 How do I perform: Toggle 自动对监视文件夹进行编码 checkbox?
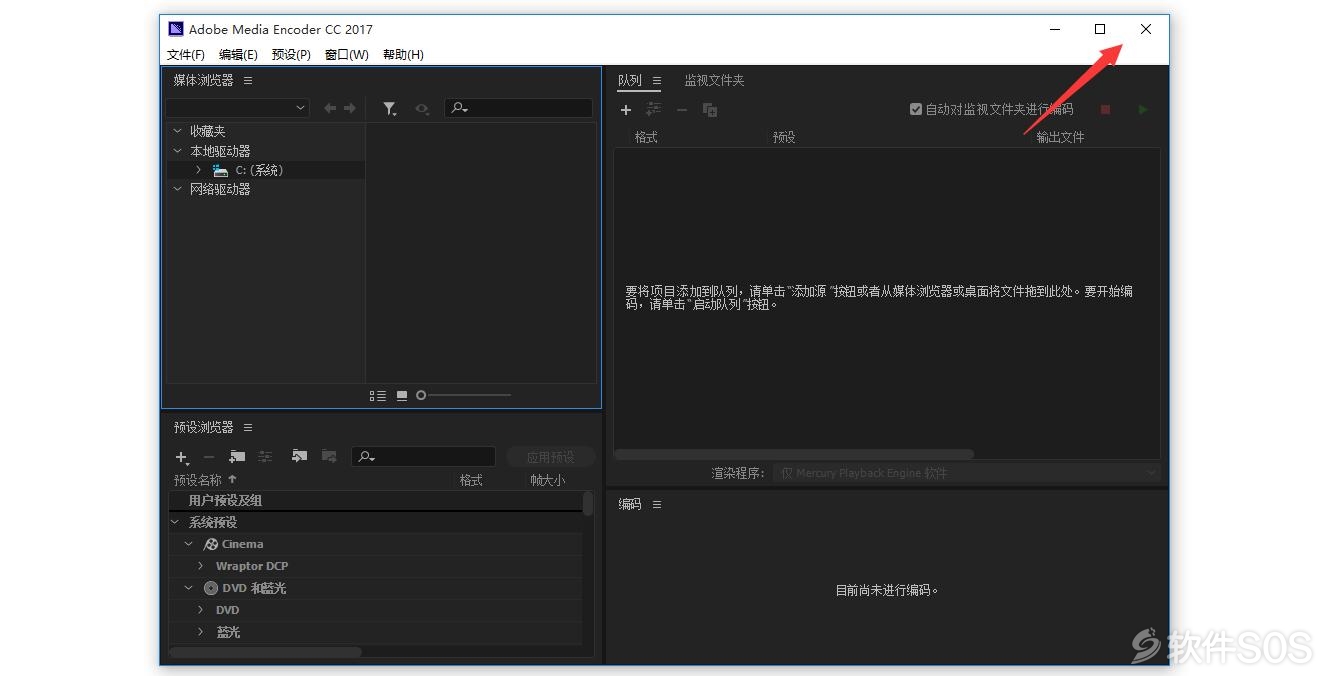[916, 109]
